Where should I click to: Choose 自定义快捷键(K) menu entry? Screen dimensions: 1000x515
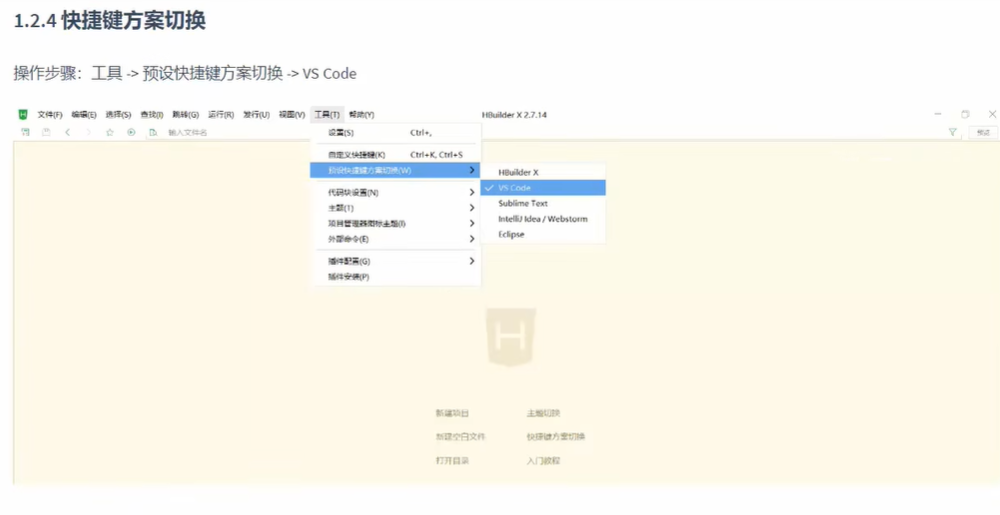[395, 155]
